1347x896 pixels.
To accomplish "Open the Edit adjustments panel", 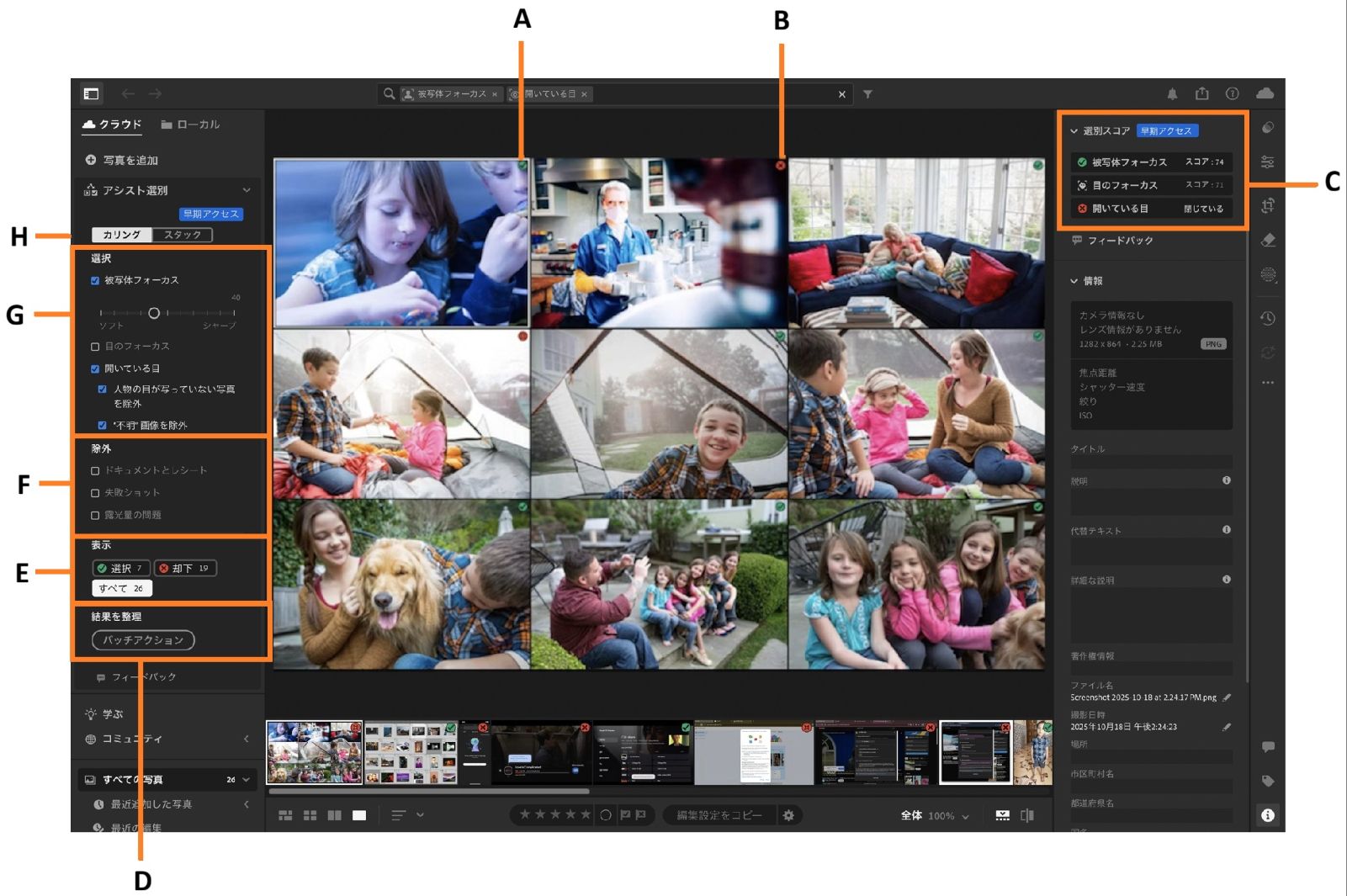I will (x=1268, y=160).
